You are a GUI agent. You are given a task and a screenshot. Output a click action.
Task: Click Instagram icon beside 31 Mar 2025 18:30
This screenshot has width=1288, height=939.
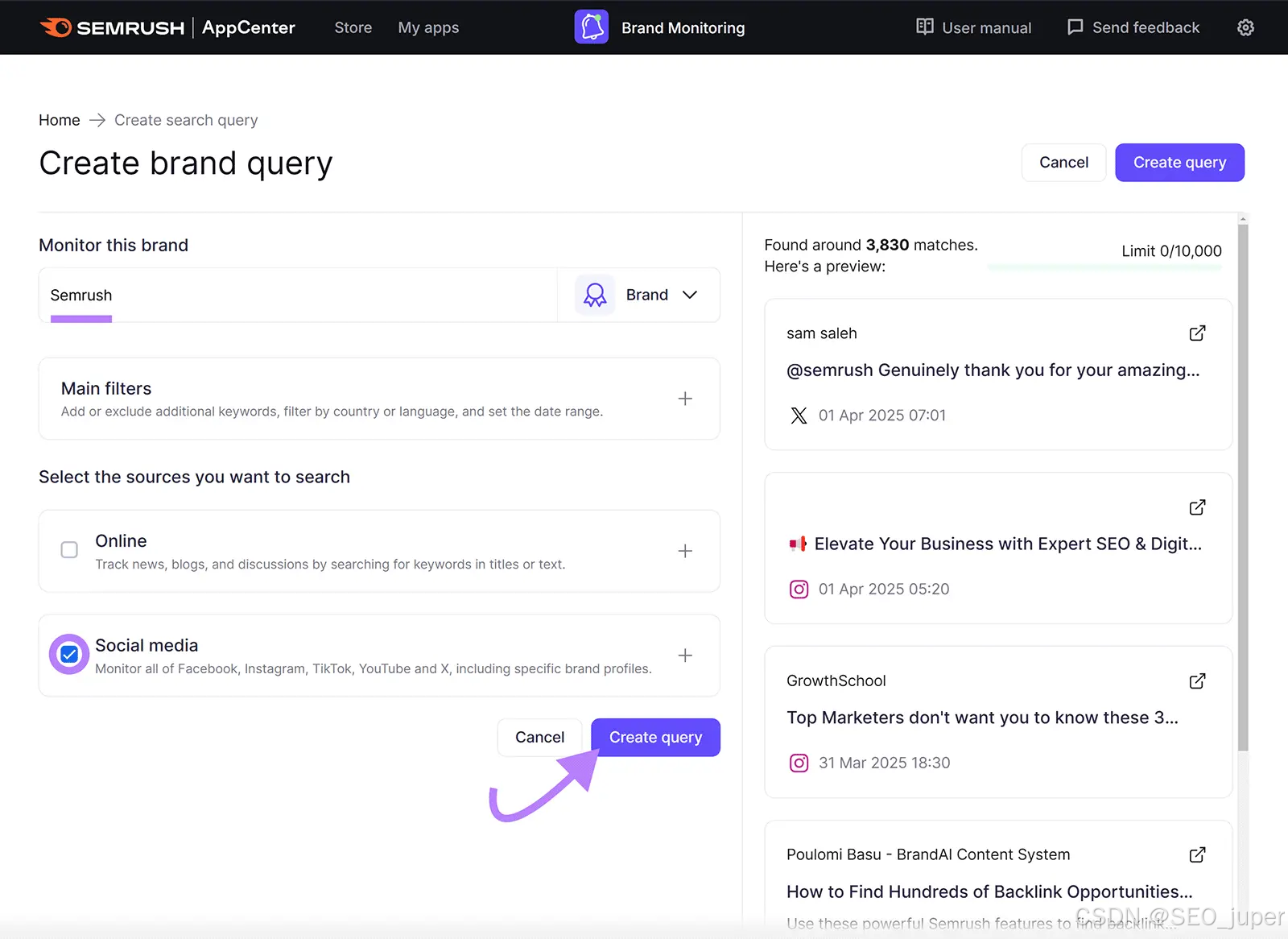pyautogui.click(x=799, y=763)
